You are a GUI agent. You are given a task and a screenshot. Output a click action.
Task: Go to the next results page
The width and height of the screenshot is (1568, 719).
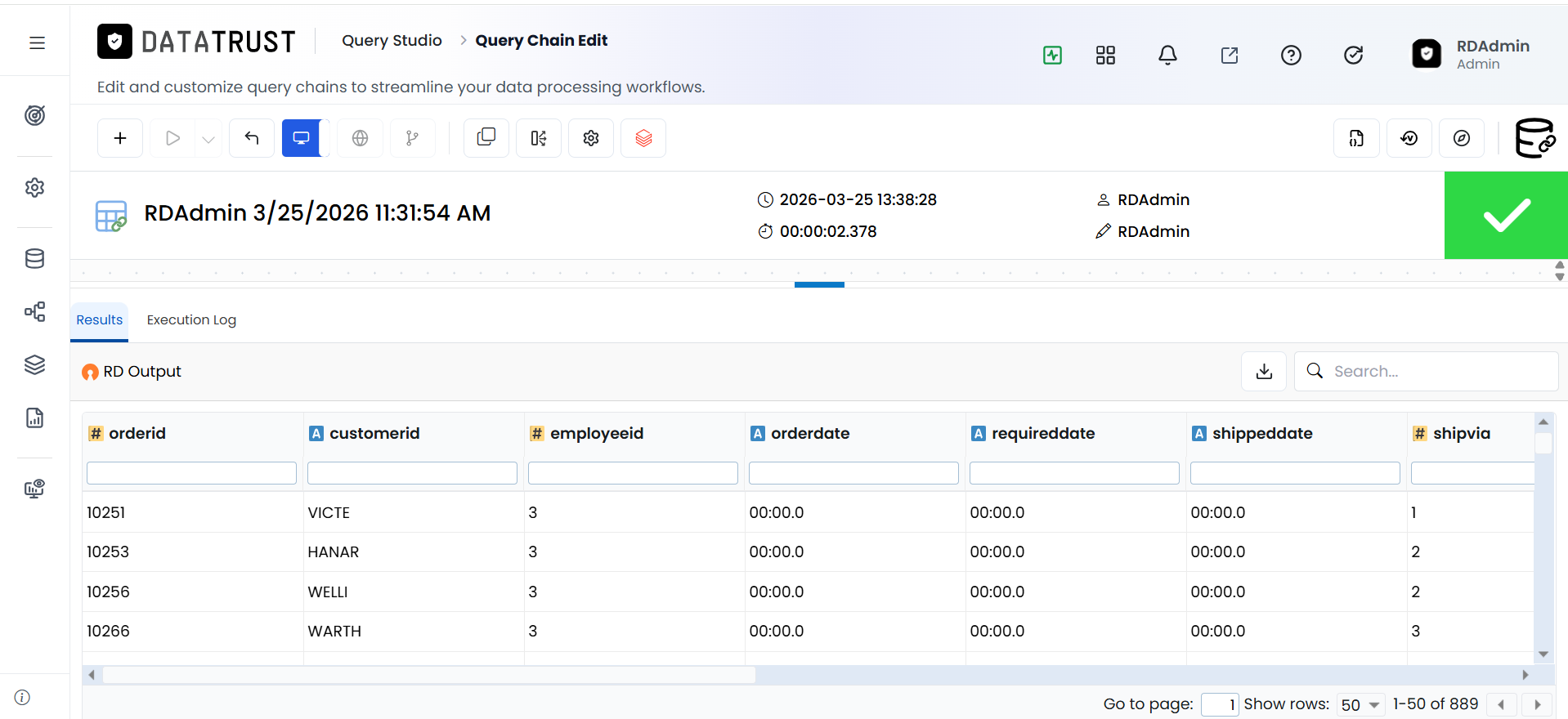click(1537, 704)
